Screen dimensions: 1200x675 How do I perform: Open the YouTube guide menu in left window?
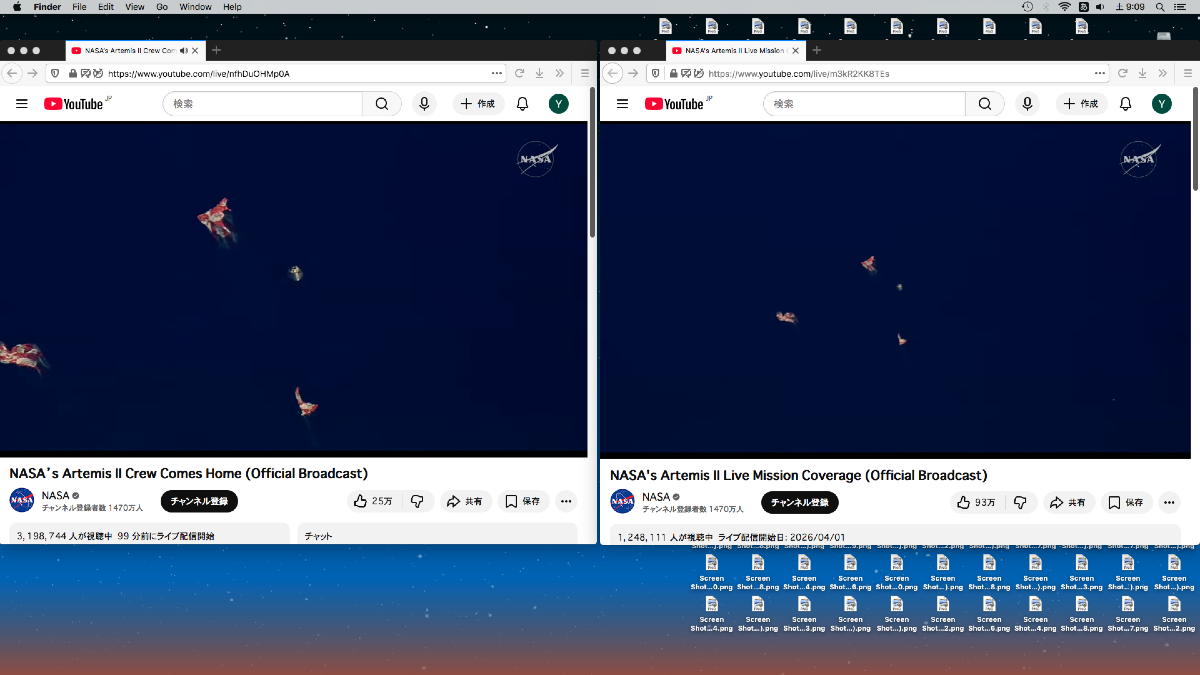21,103
